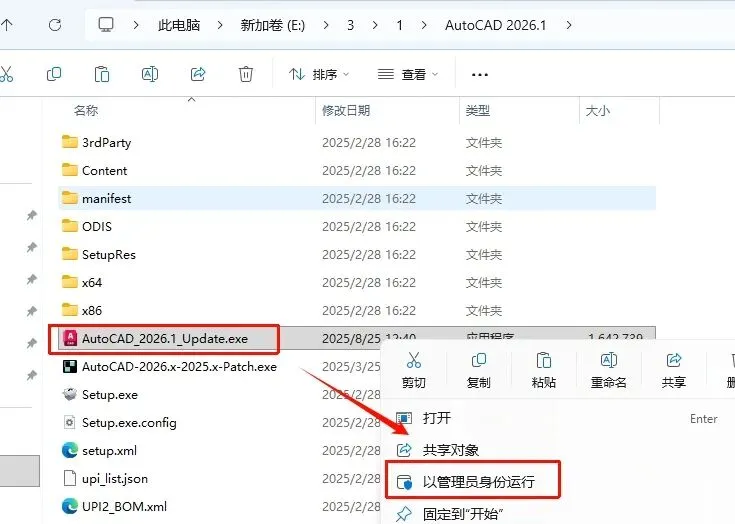
Task: Click the toolbar Copy icon
Action: point(54,74)
